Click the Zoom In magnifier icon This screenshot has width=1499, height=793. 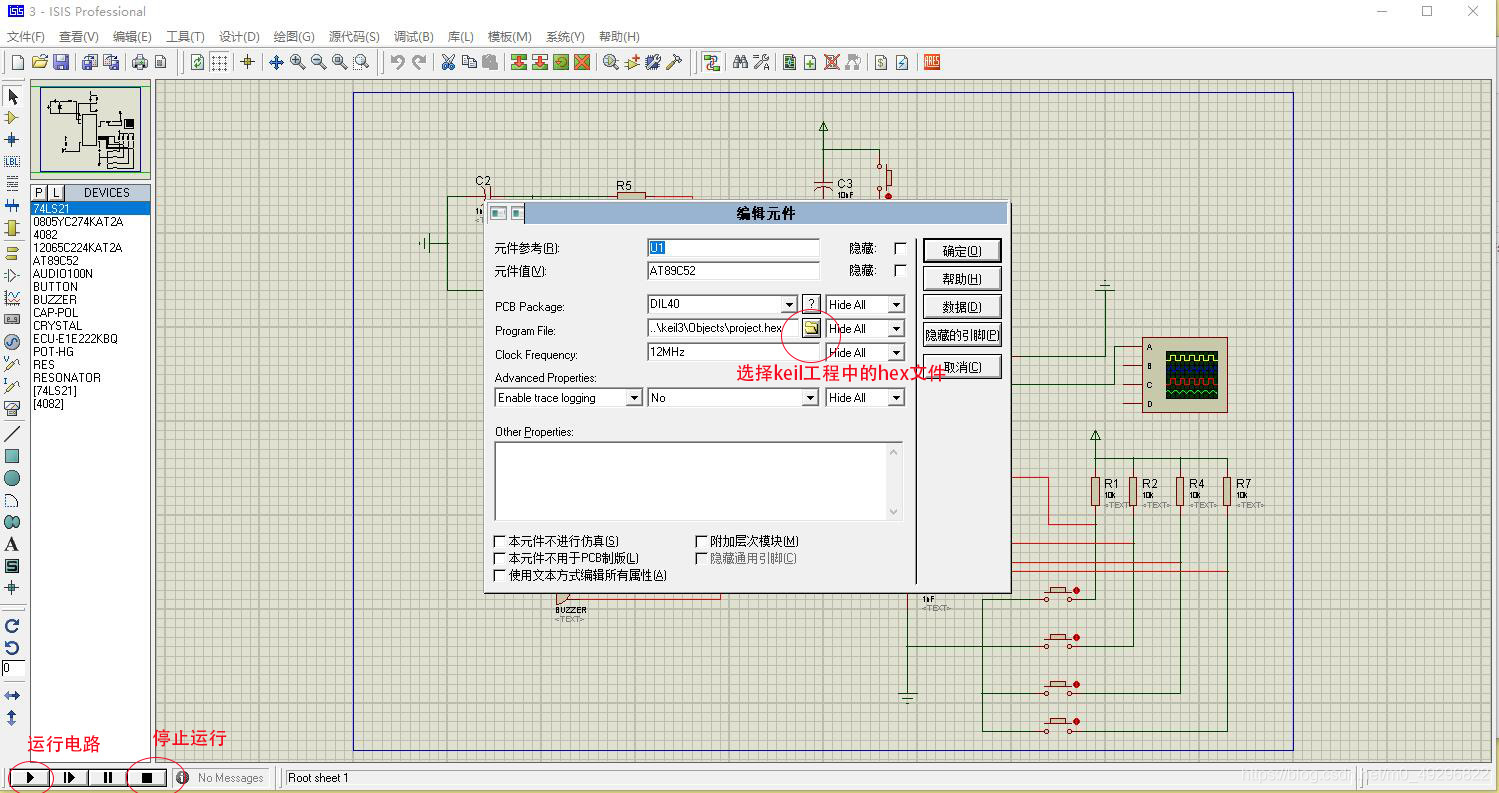[297, 62]
